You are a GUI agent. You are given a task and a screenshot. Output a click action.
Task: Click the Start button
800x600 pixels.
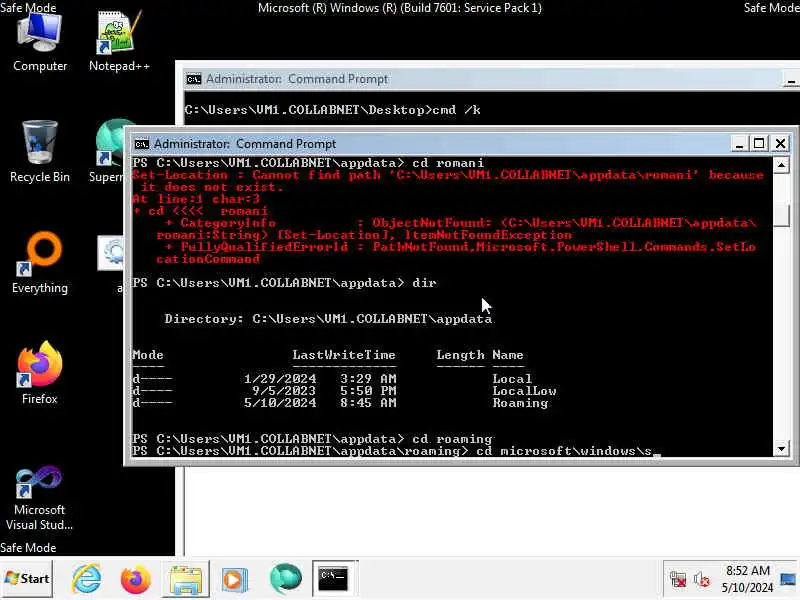27,579
